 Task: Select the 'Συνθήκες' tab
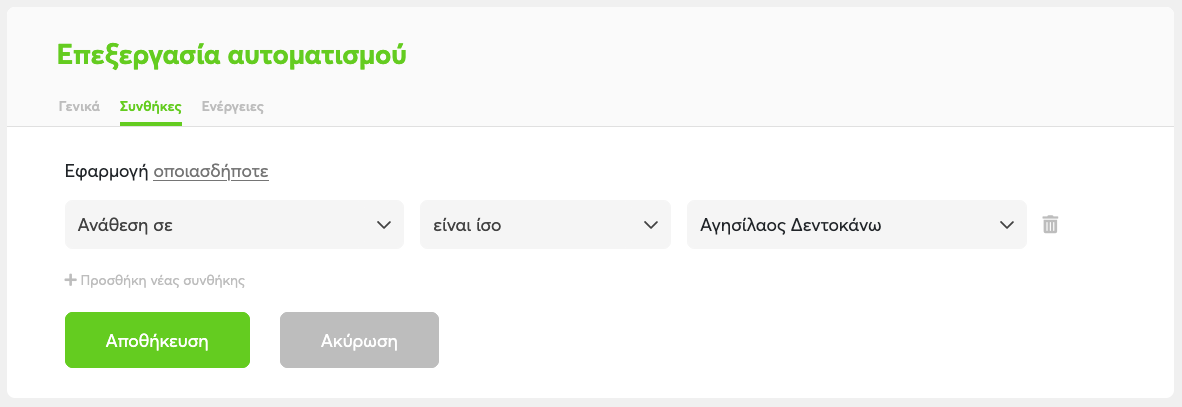click(150, 106)
